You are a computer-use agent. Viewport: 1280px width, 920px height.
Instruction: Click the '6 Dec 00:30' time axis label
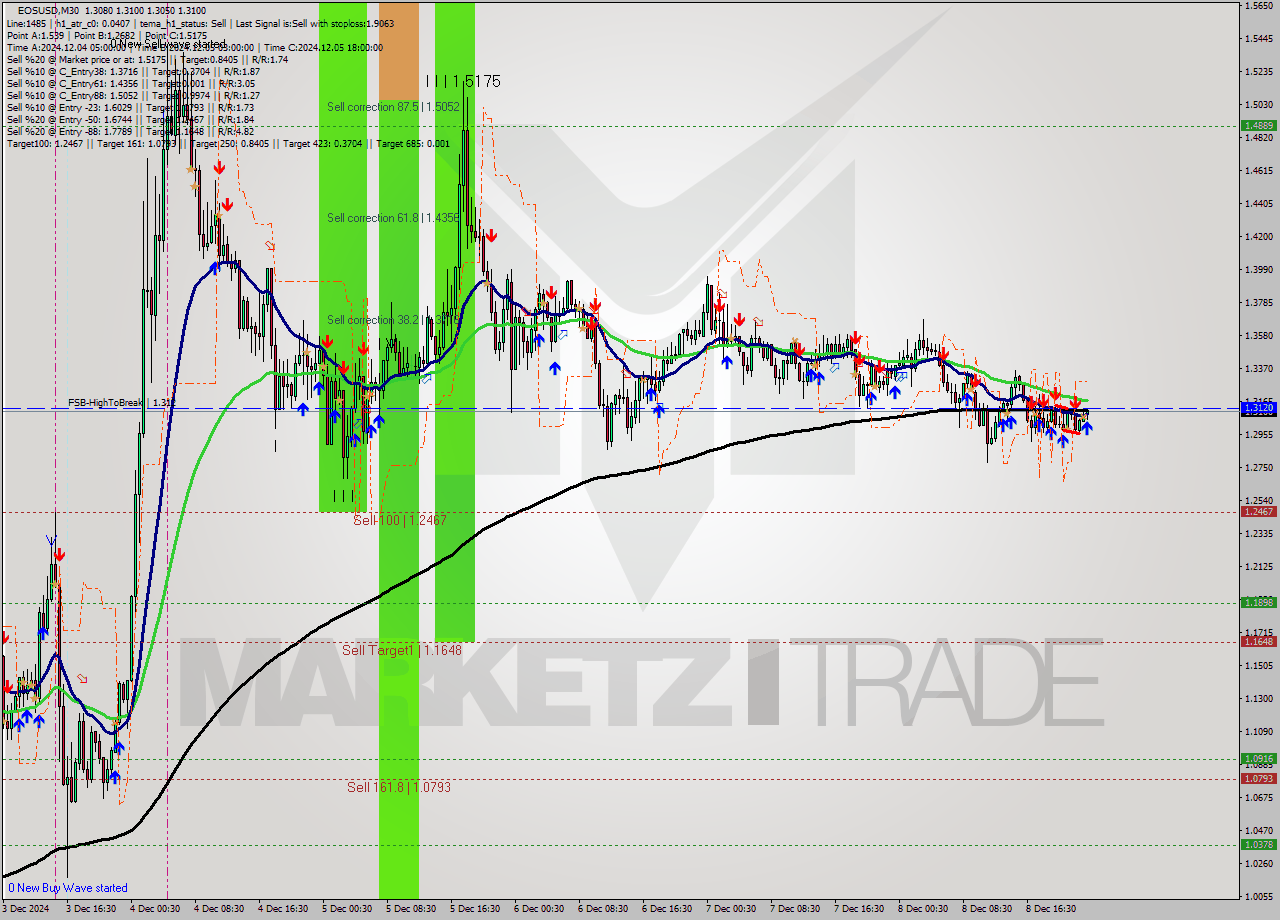click(x=539, y=909)
